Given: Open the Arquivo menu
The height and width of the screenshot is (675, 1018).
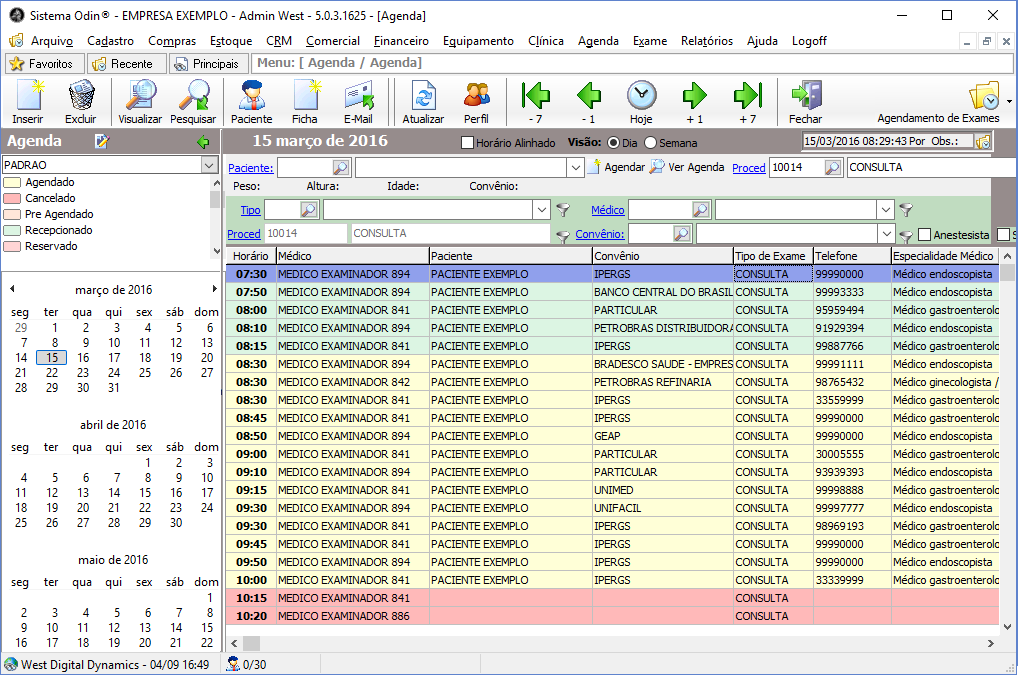Looking at the screenshot, I should point(51,41).
